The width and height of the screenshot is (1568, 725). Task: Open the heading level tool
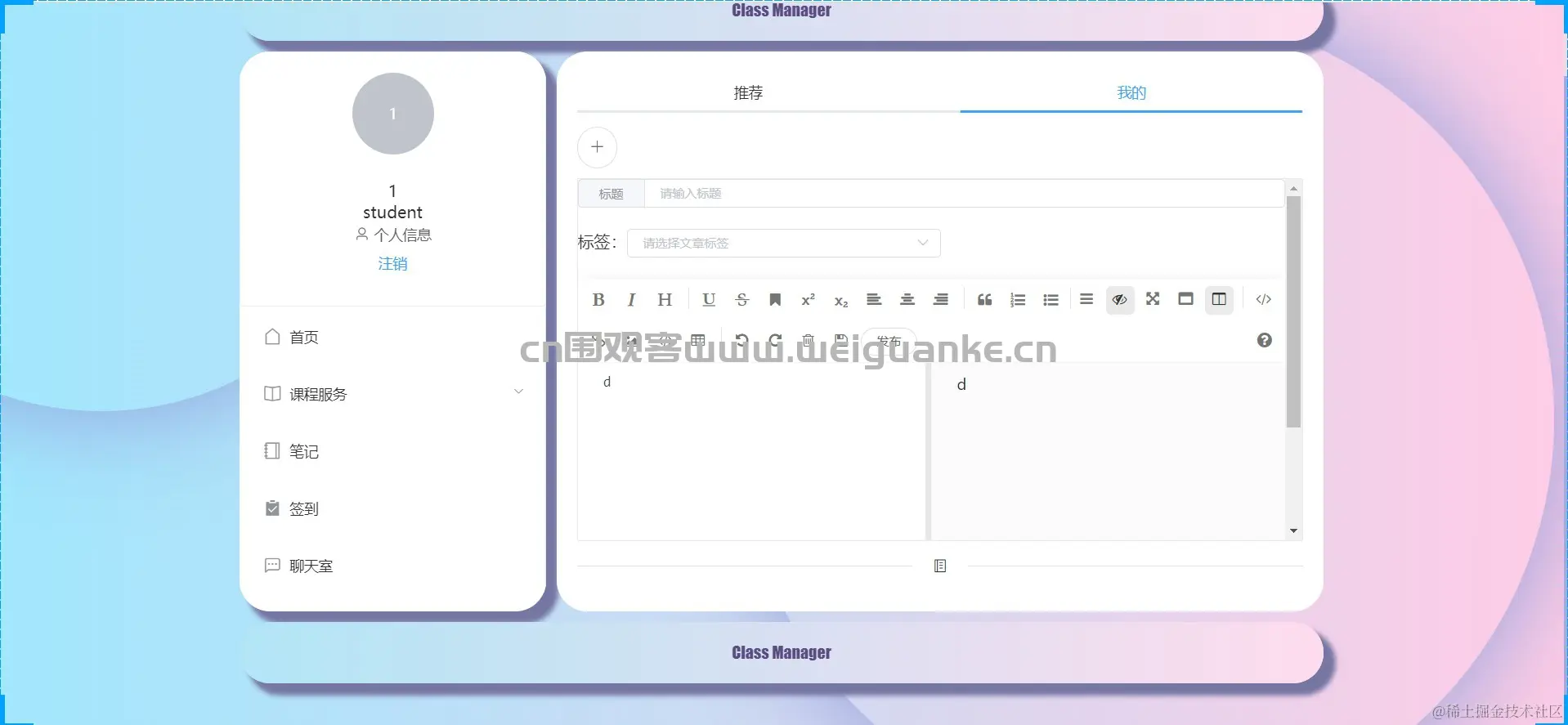point(665,300)
